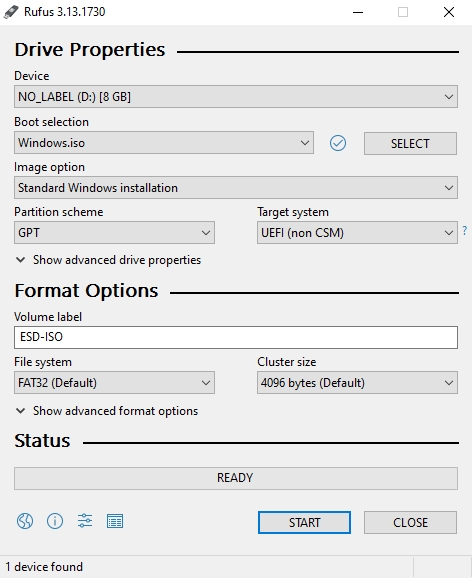This screenshot has width=472, height=578.
Task: Click the Partition scheme label
Action: 59,212
